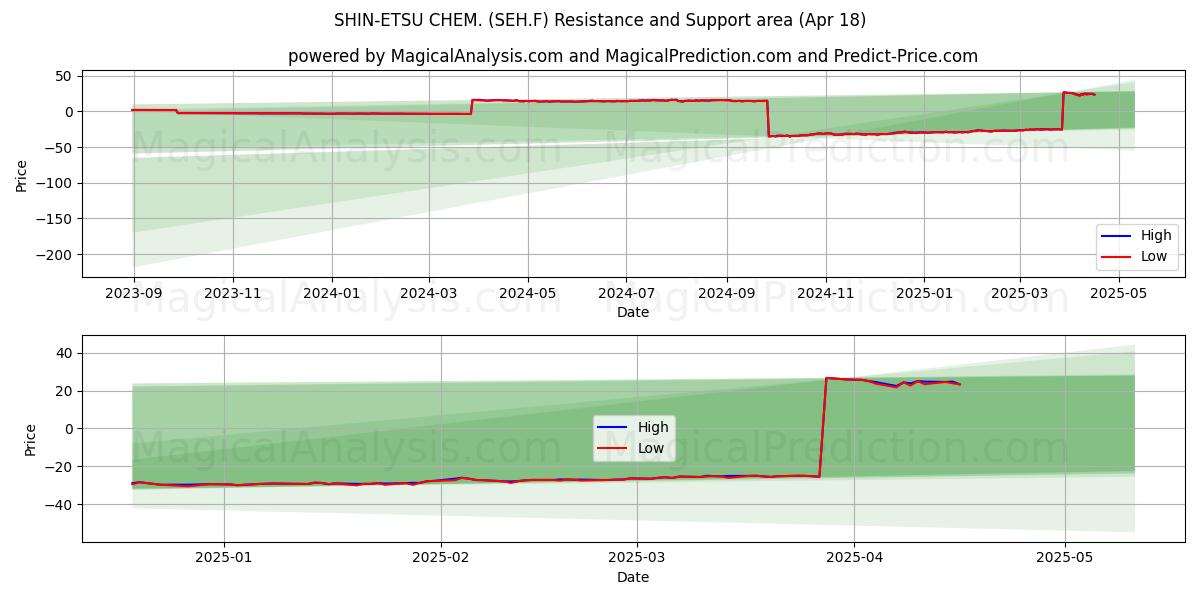Screen dimensions: 1200x600
Task: Click the 2024-01 date tick label
Action: (331, 292)
